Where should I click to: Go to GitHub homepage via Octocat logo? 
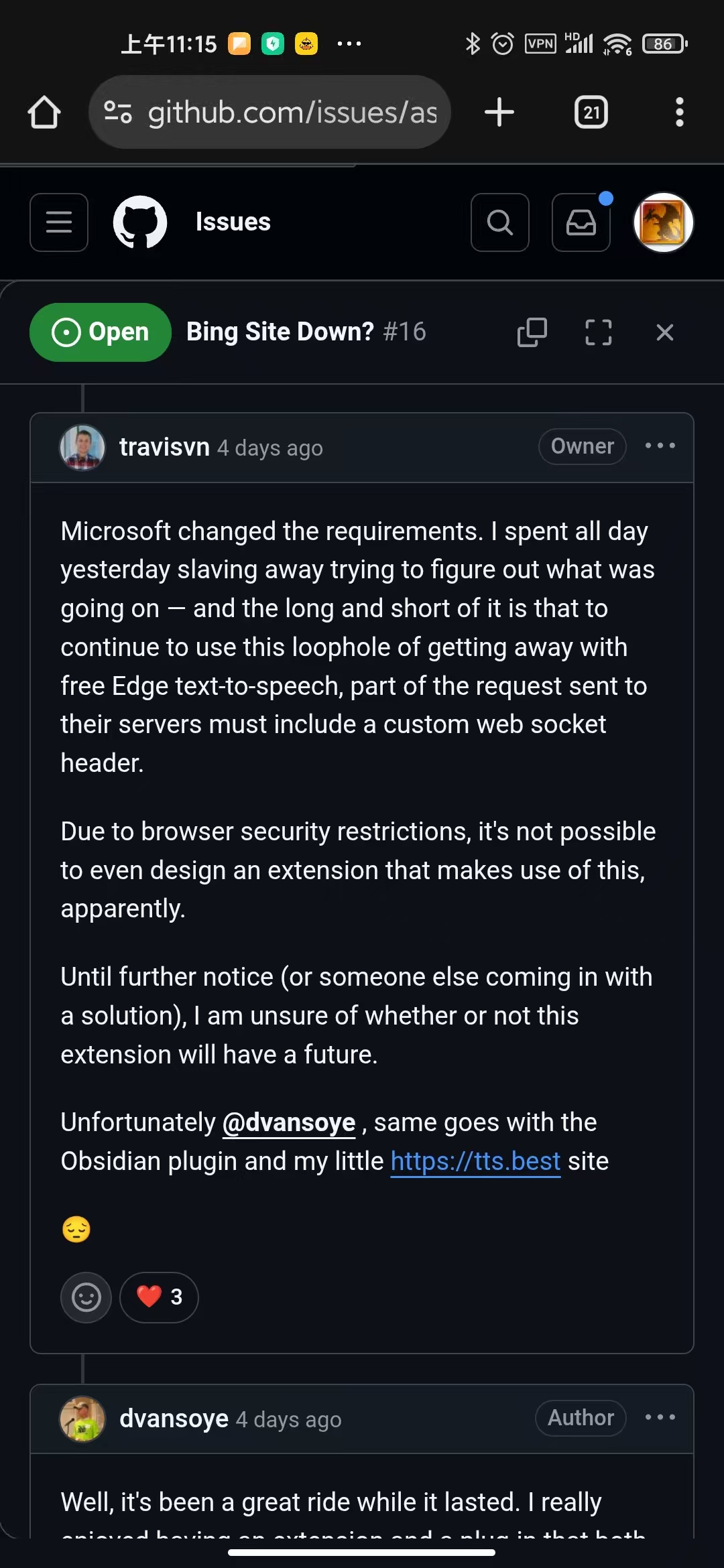pyautogui.click(x=140, y=222)
